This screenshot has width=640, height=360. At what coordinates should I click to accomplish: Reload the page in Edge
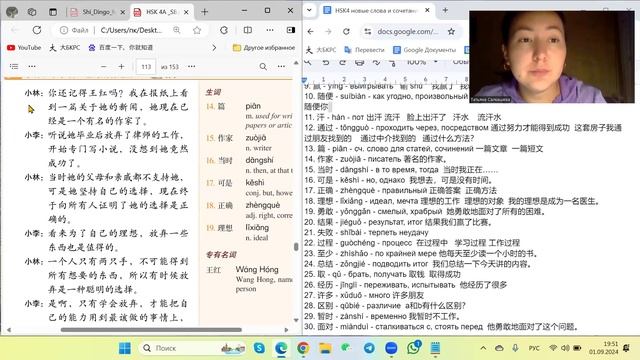pos(37,30)
